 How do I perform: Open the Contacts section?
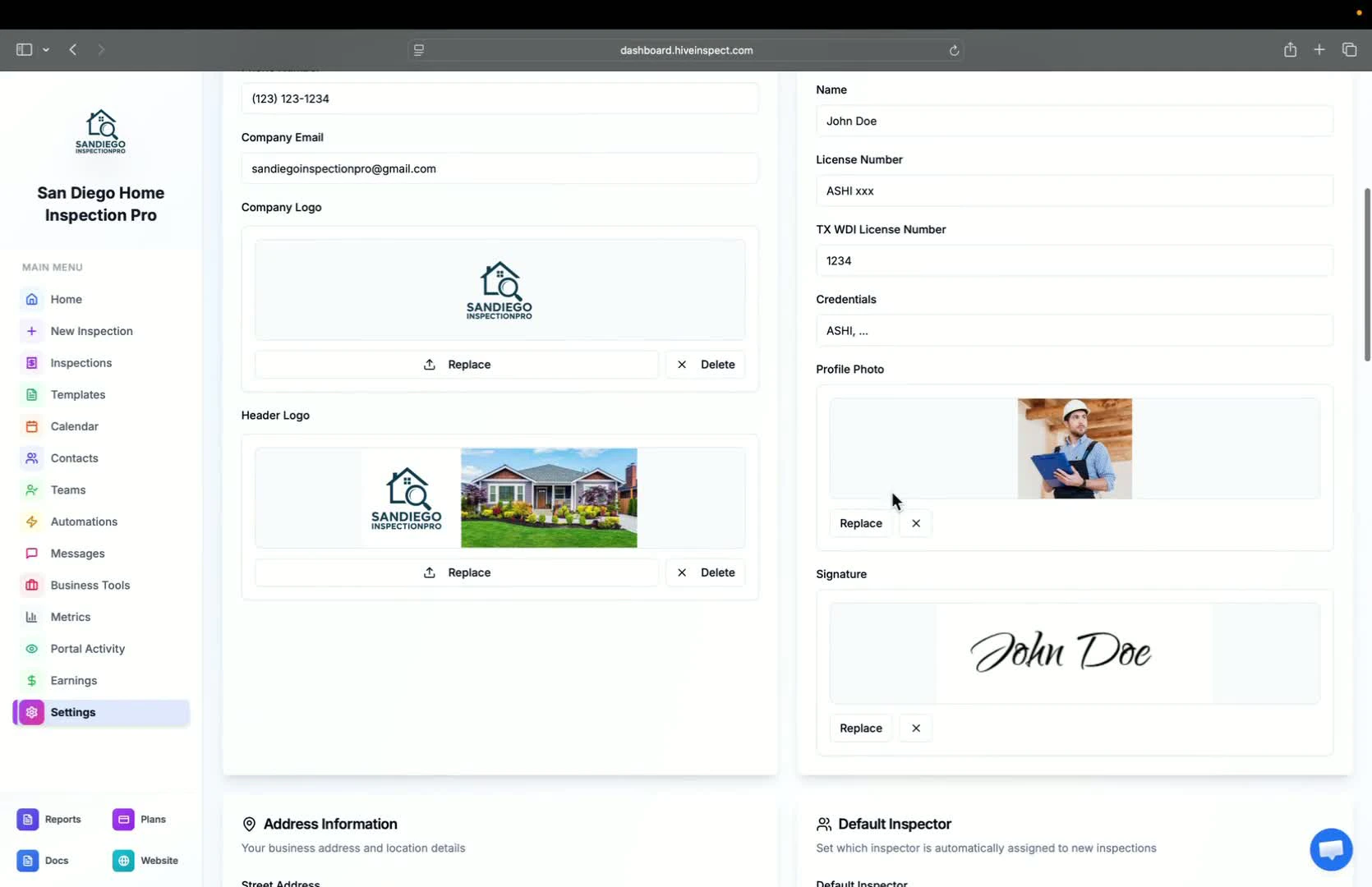73,458
